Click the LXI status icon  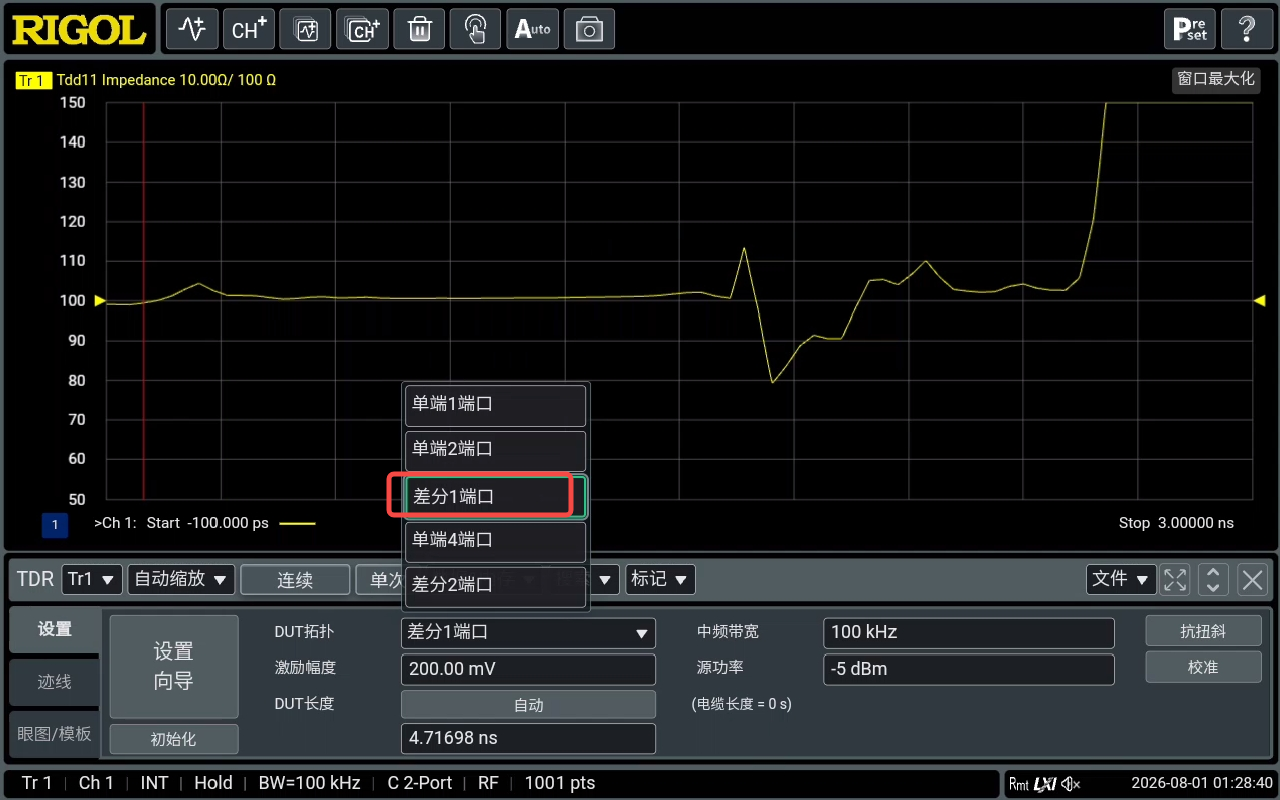click(x=1045, y=783)
